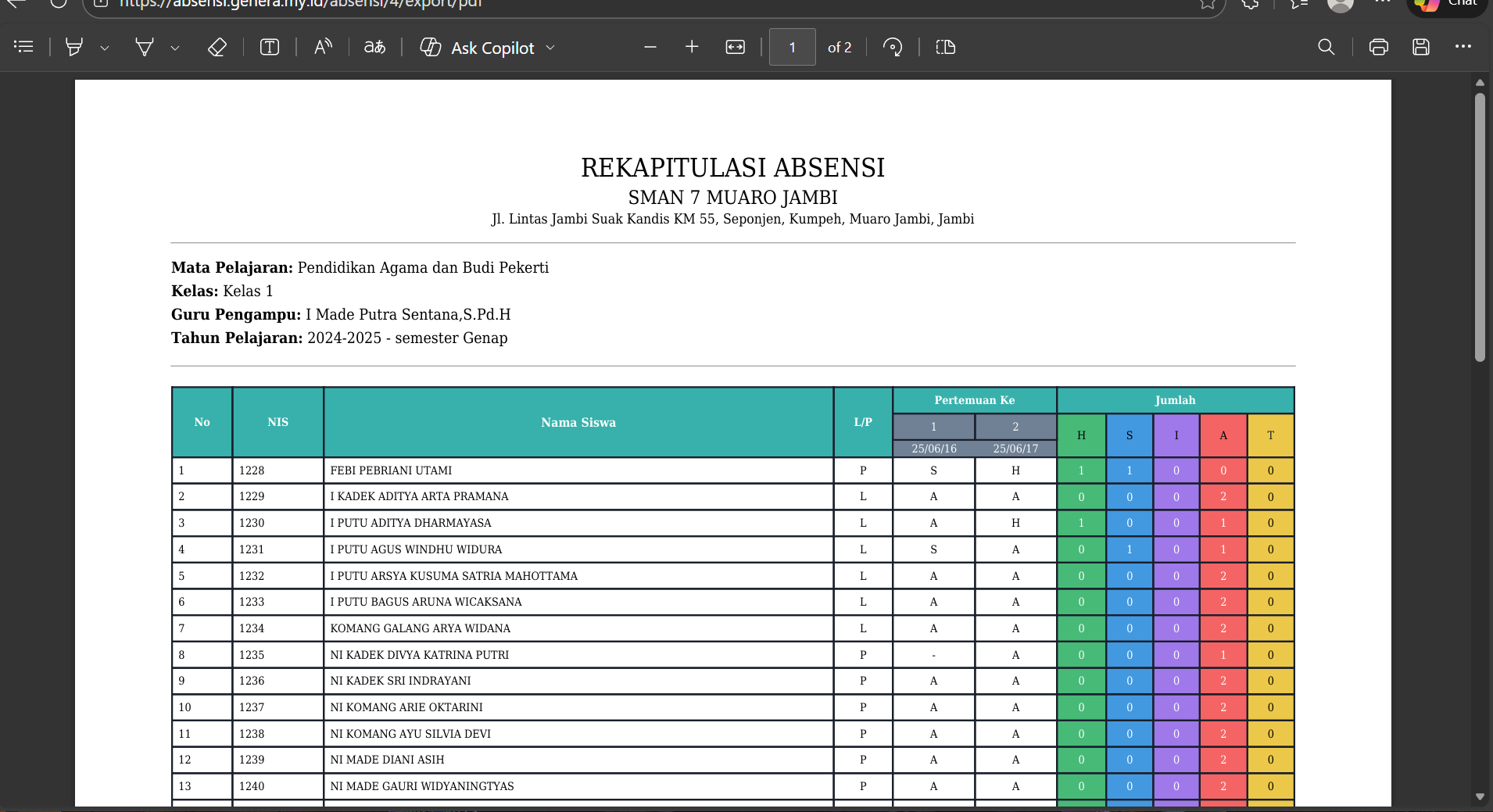The width and height of the screenshot is (1493, 812).
Task: Click red A column header
Action: coord(1223,435)
